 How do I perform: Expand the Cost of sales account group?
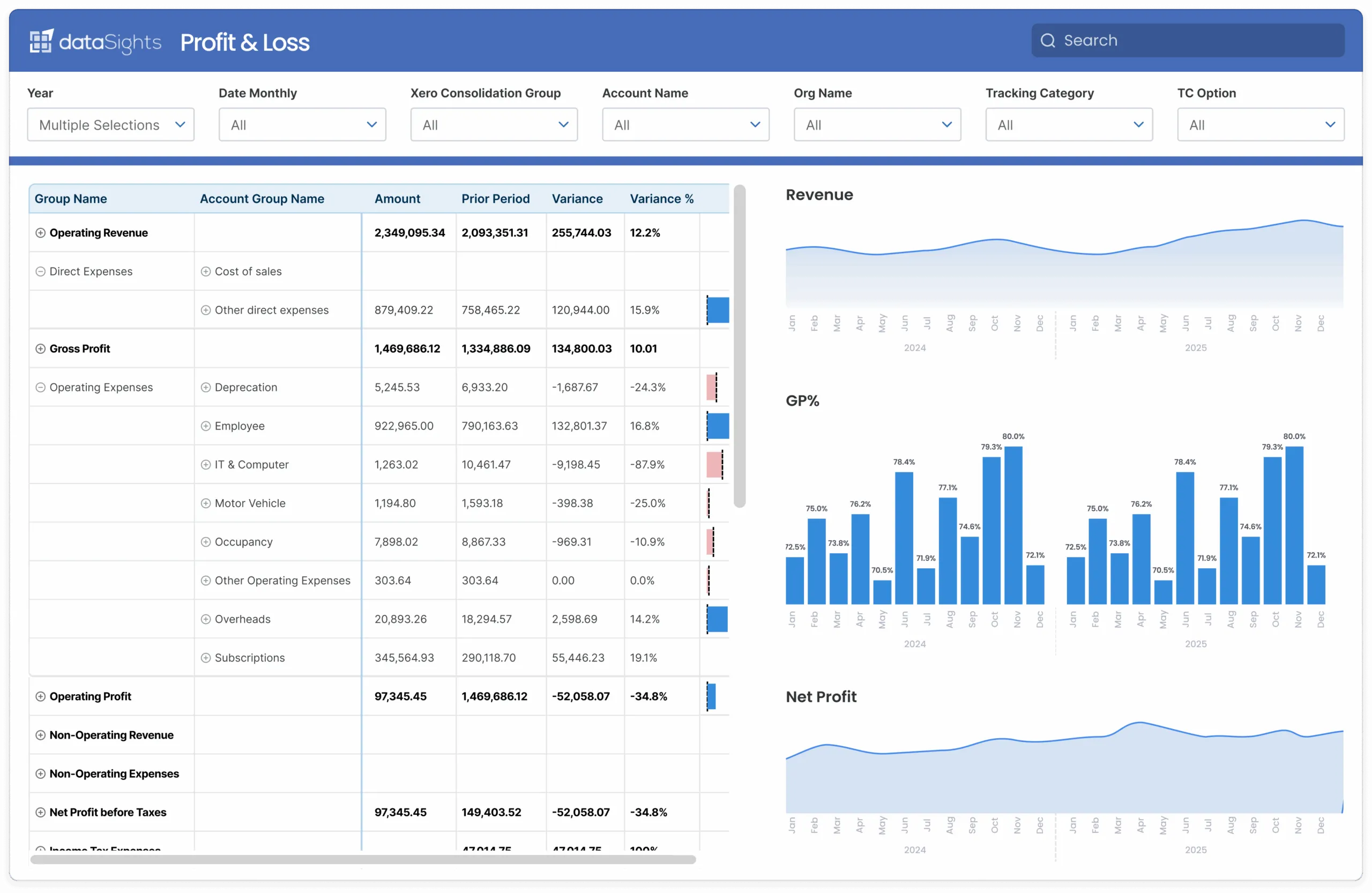pyautogui.click(x=206, y=272)
